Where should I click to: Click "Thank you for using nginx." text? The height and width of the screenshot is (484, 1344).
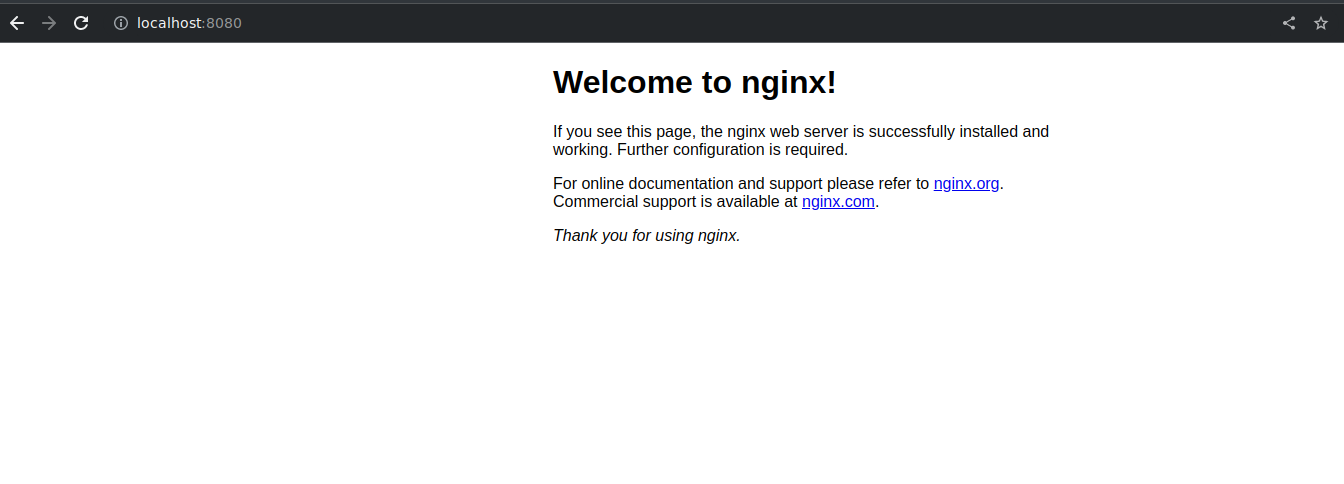point(646,236)
